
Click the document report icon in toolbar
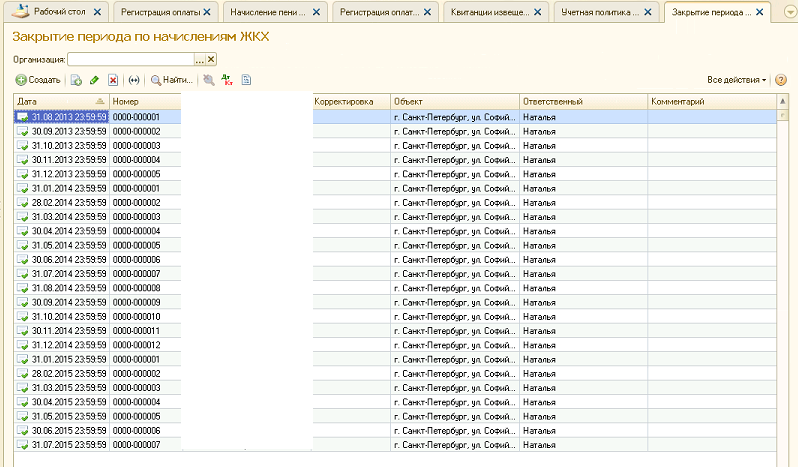pos(246,80)
